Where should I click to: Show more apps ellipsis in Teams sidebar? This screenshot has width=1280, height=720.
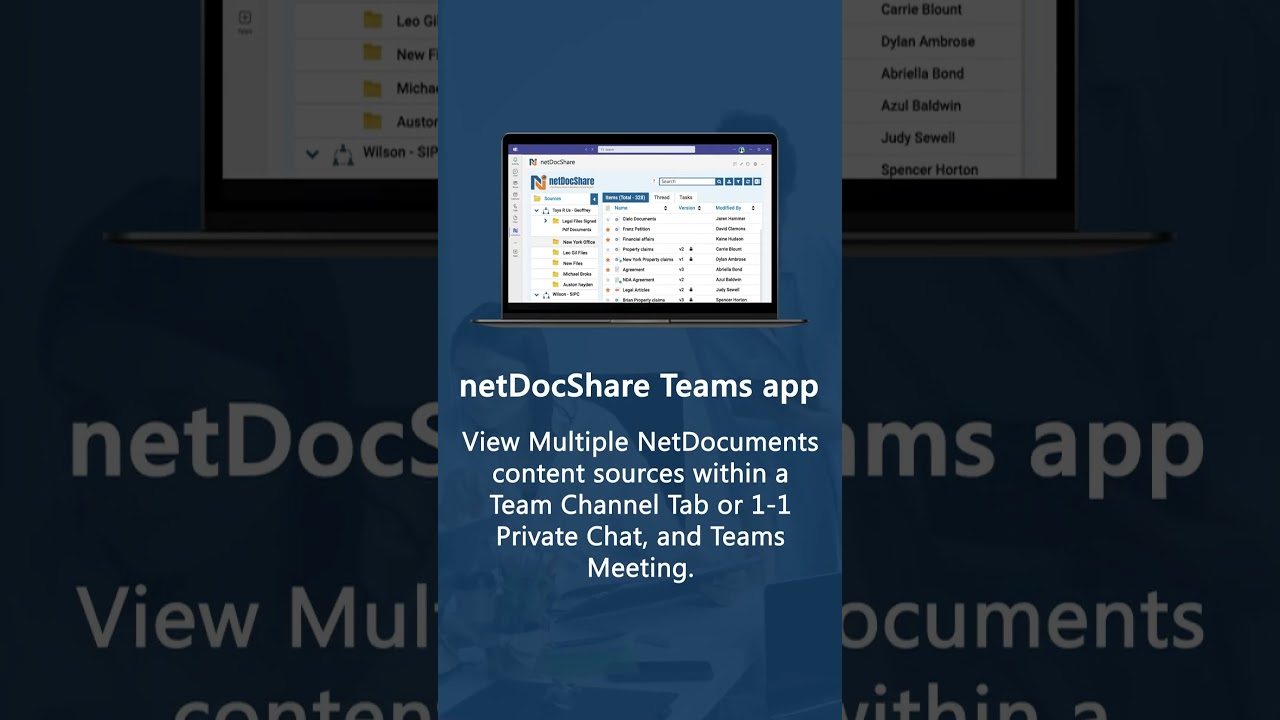point(515,243)
